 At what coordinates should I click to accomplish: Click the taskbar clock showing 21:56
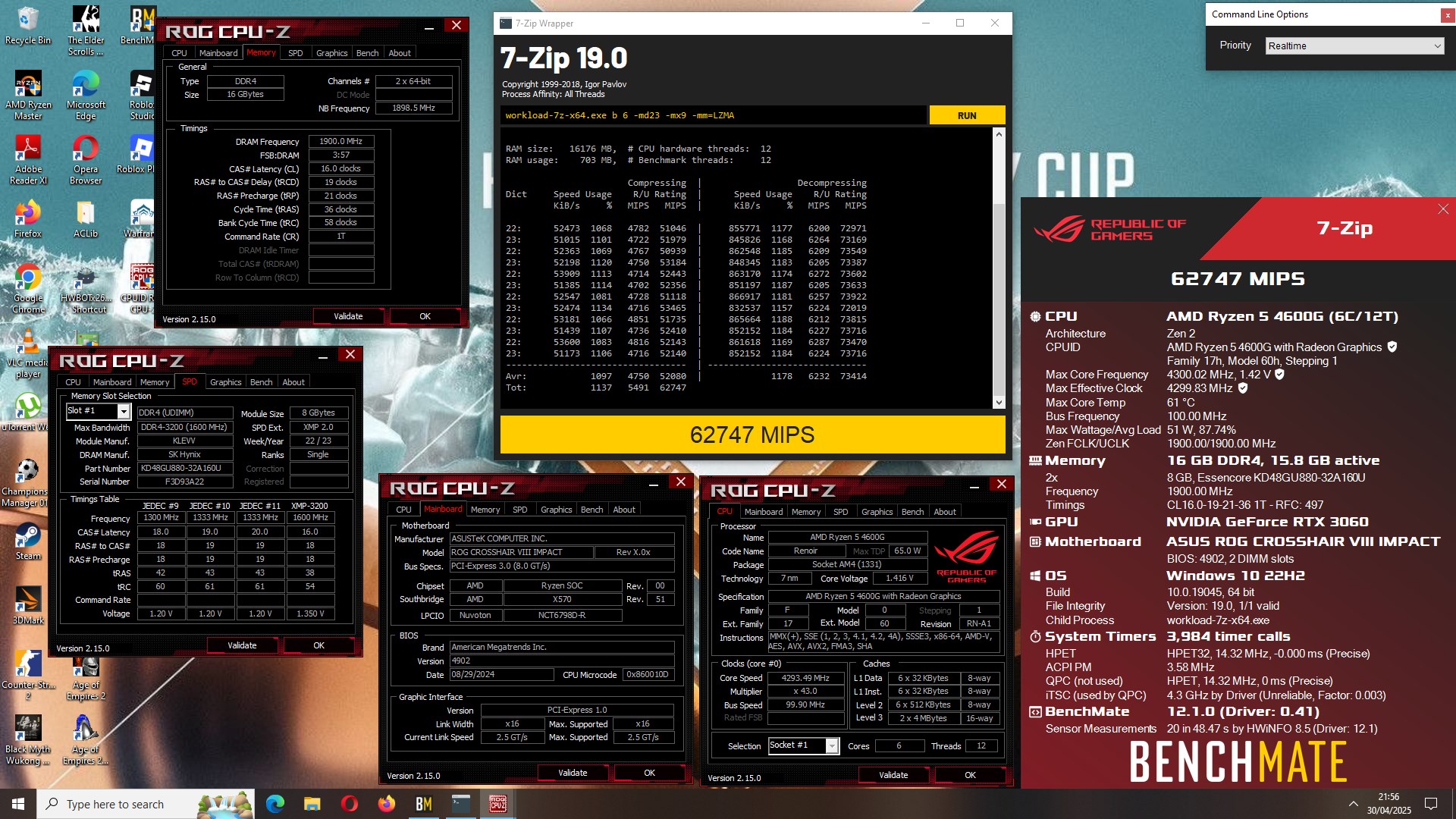(1389, 804)
